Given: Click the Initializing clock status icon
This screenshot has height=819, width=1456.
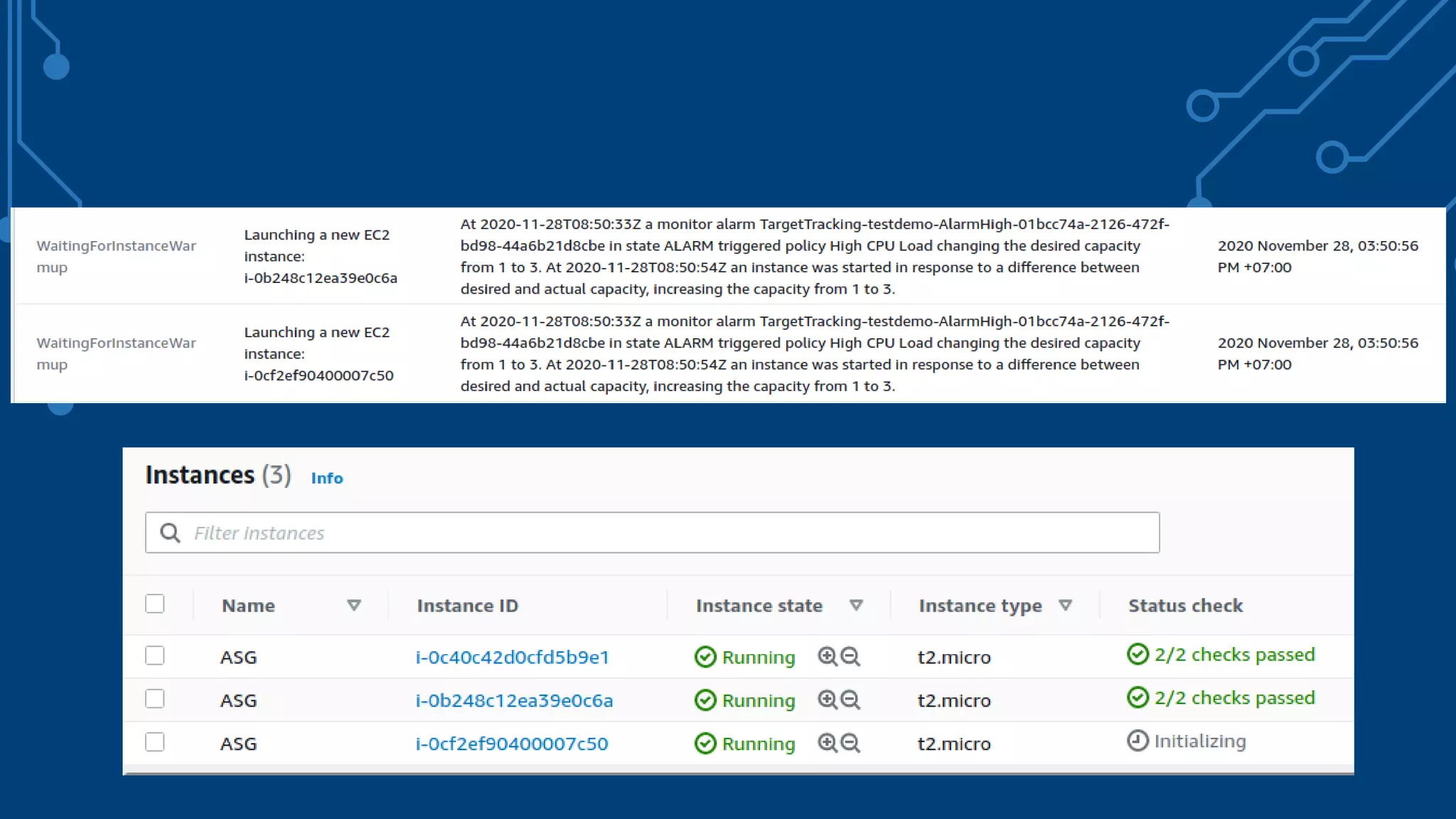Looking at the screenshot, I should pos(1137,741).
